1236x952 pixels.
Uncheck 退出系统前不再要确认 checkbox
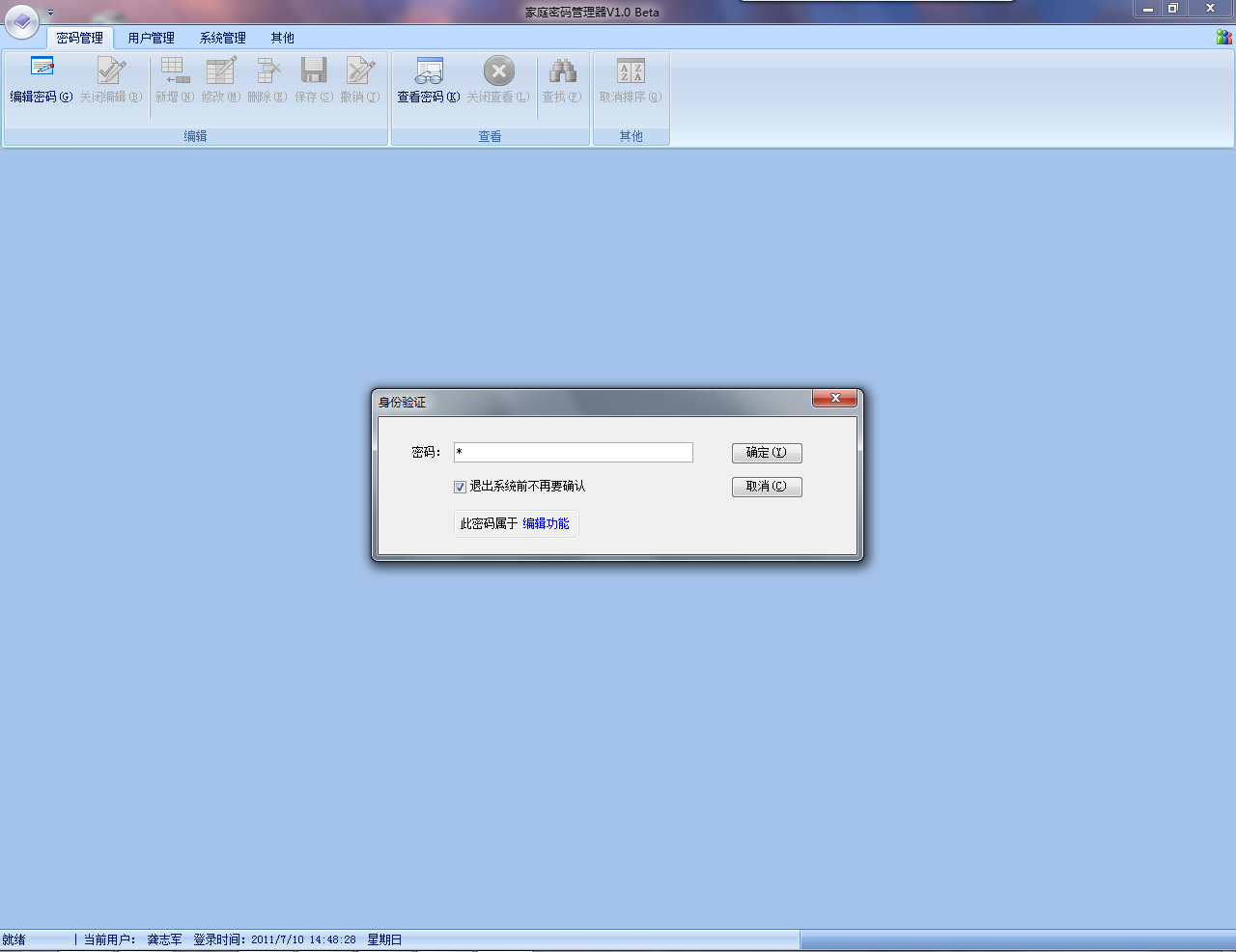461,487
